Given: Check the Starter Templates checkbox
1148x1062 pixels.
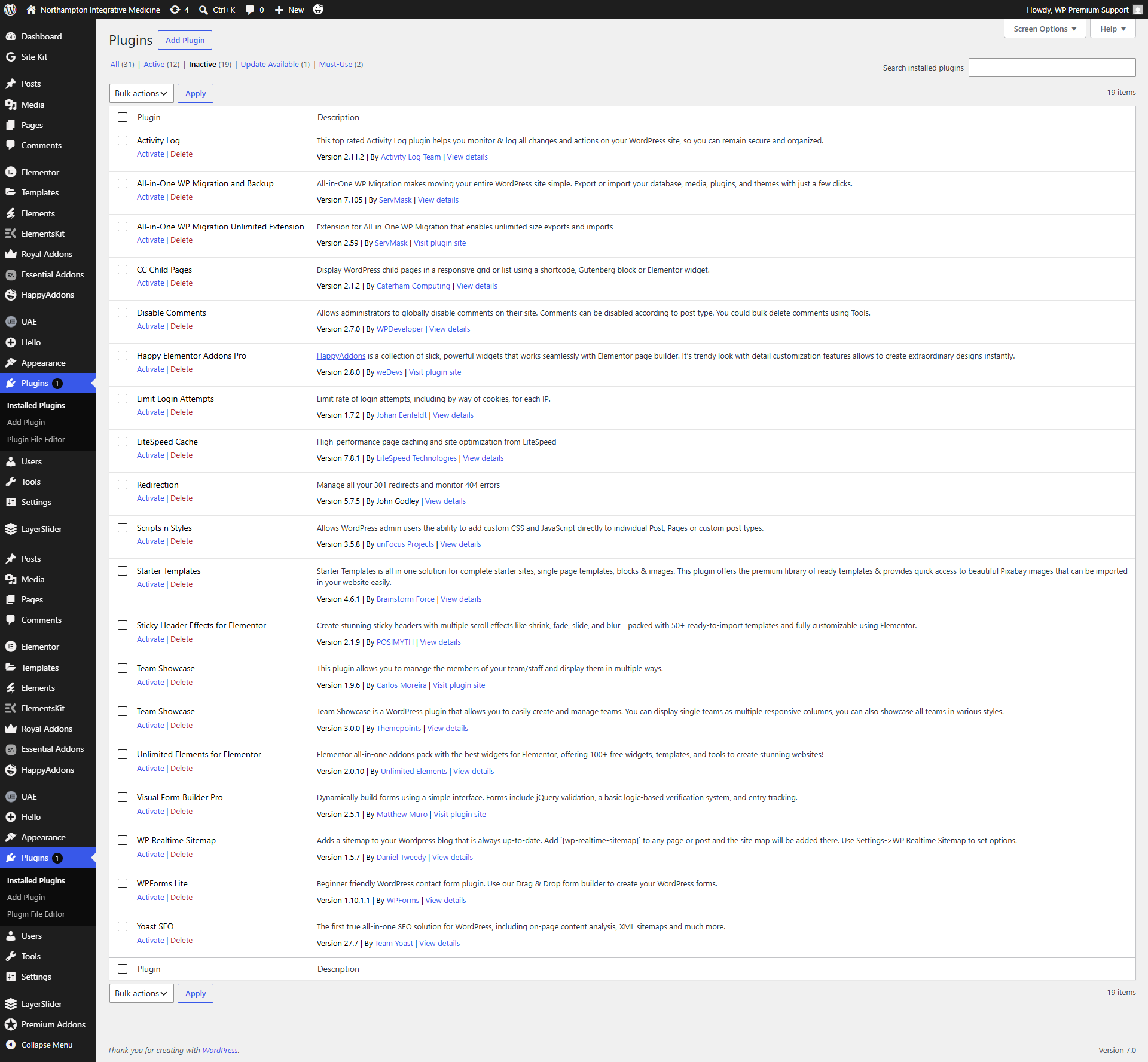Looking at the screenshot, I should (123, 571).
